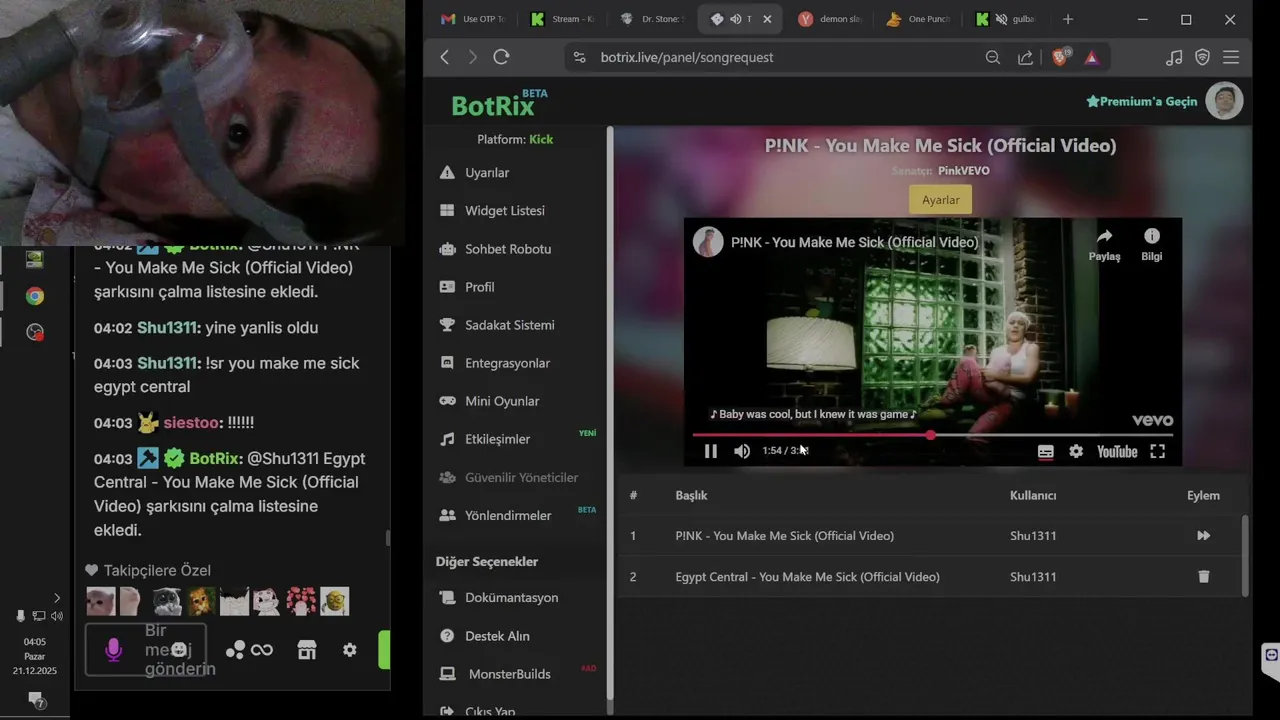
Task: Switch to the Dr. Stone tab
Action: (x=651, y=19)
